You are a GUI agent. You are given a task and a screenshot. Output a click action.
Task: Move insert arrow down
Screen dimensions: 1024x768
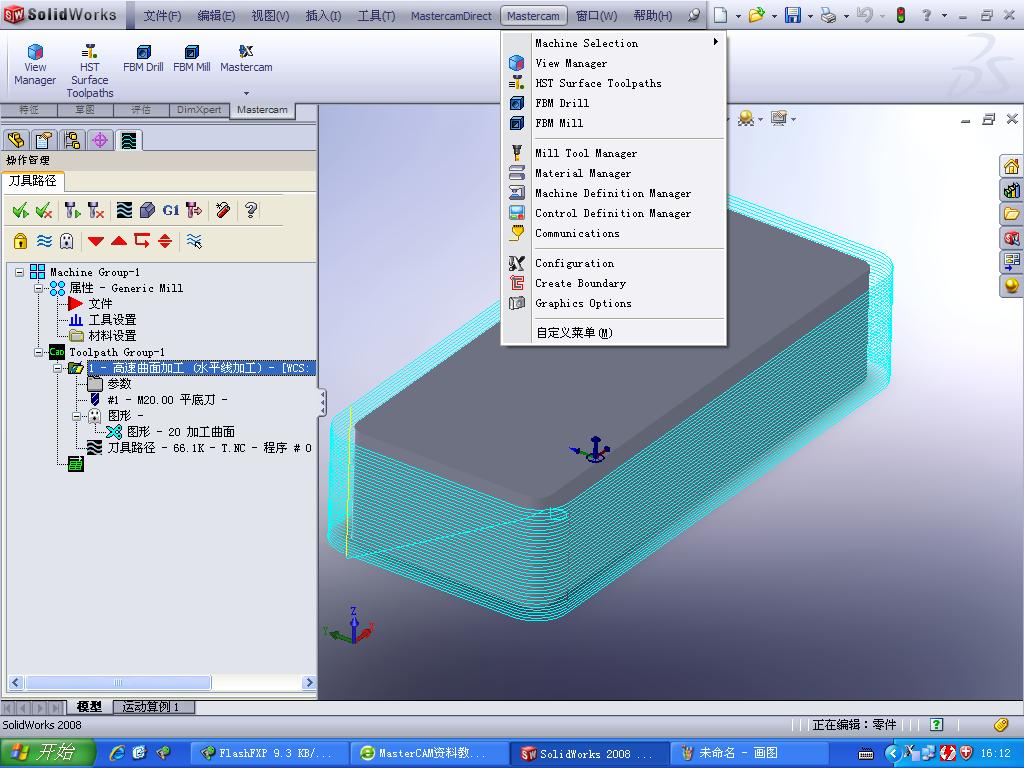[96, 241]
